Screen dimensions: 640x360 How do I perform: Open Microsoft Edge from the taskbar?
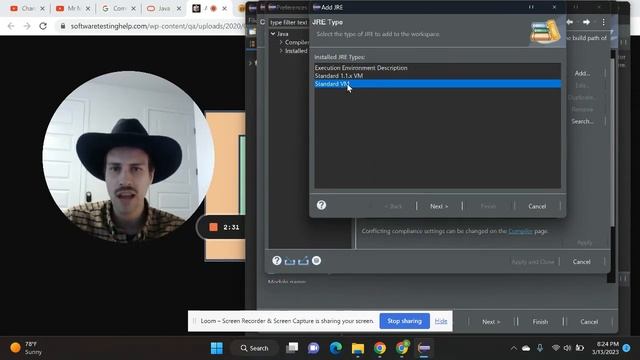(x=336, y=348)
